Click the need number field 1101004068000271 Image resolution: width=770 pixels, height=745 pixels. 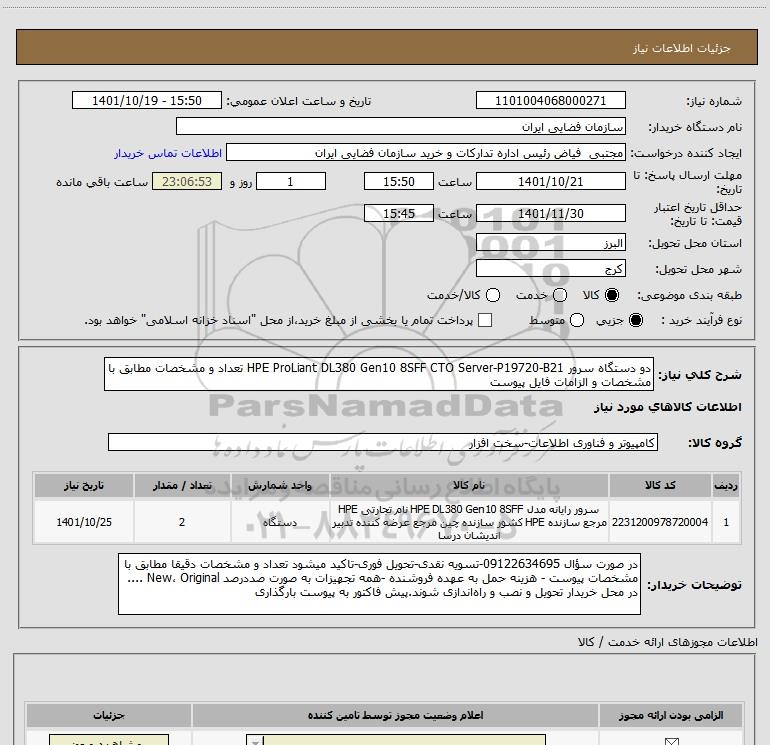[550, 101]
